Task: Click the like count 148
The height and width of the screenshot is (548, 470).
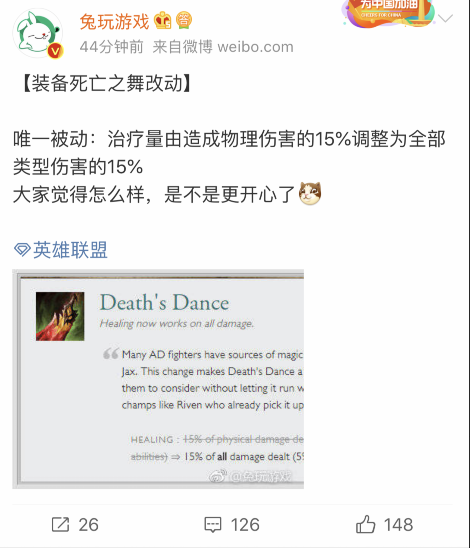Action: click(x=398, y=525)
